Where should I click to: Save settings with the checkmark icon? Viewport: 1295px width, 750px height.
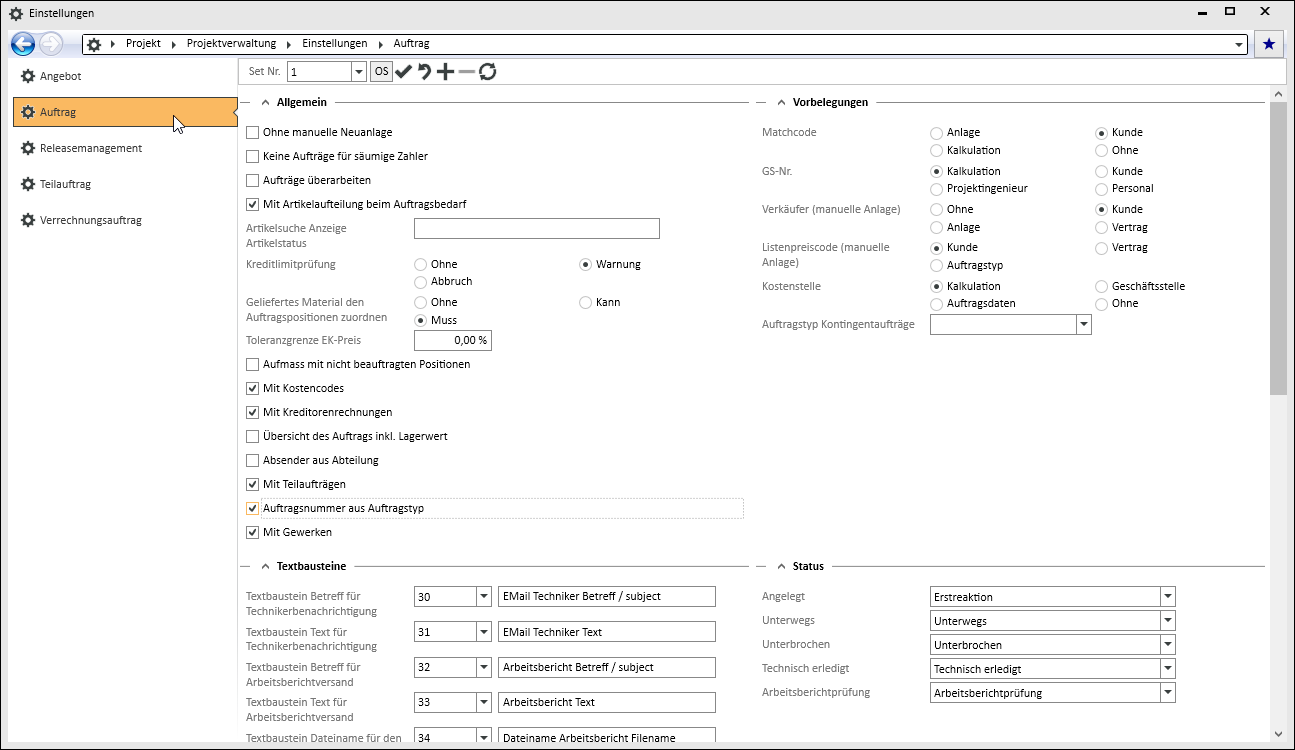pos(403,71)
